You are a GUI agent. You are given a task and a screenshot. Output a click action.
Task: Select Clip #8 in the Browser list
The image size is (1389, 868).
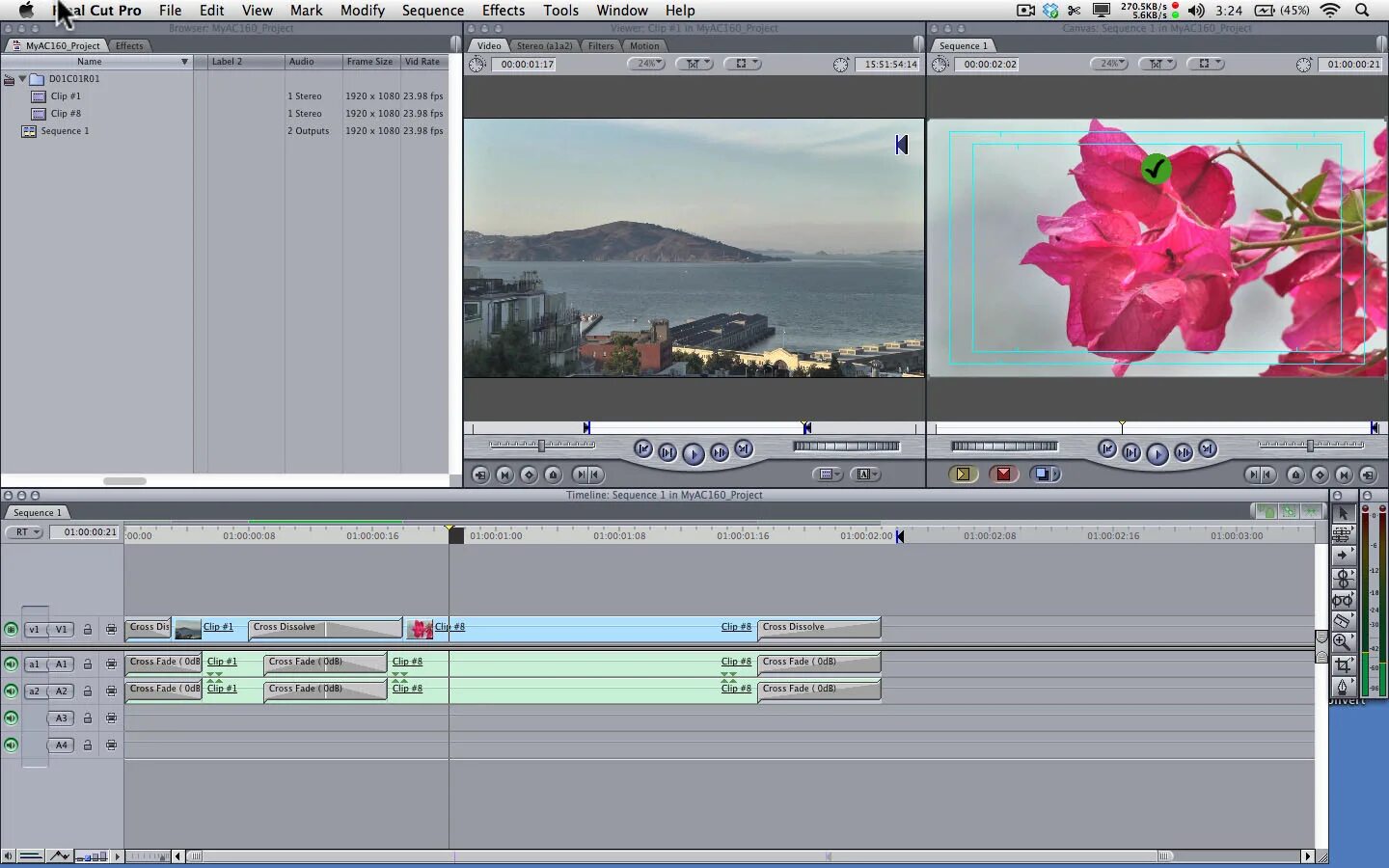pos(66,114)
